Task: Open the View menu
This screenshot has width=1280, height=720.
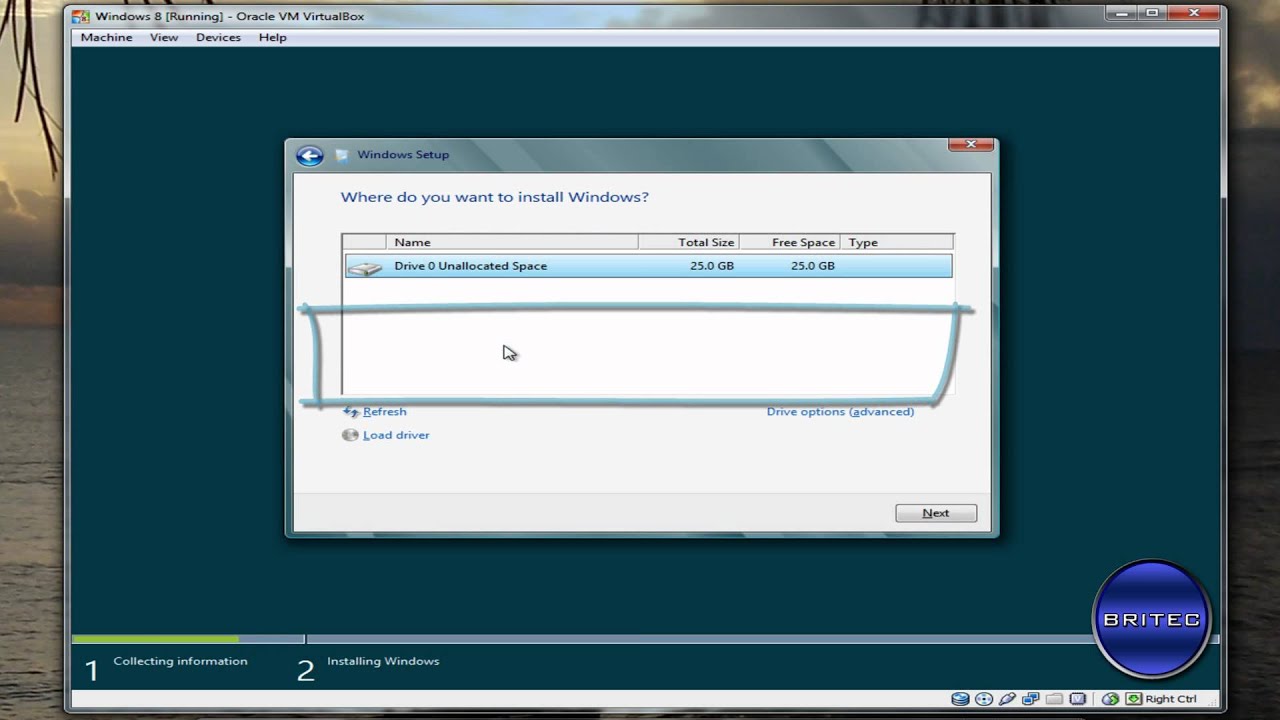Action: click(164, 37)
